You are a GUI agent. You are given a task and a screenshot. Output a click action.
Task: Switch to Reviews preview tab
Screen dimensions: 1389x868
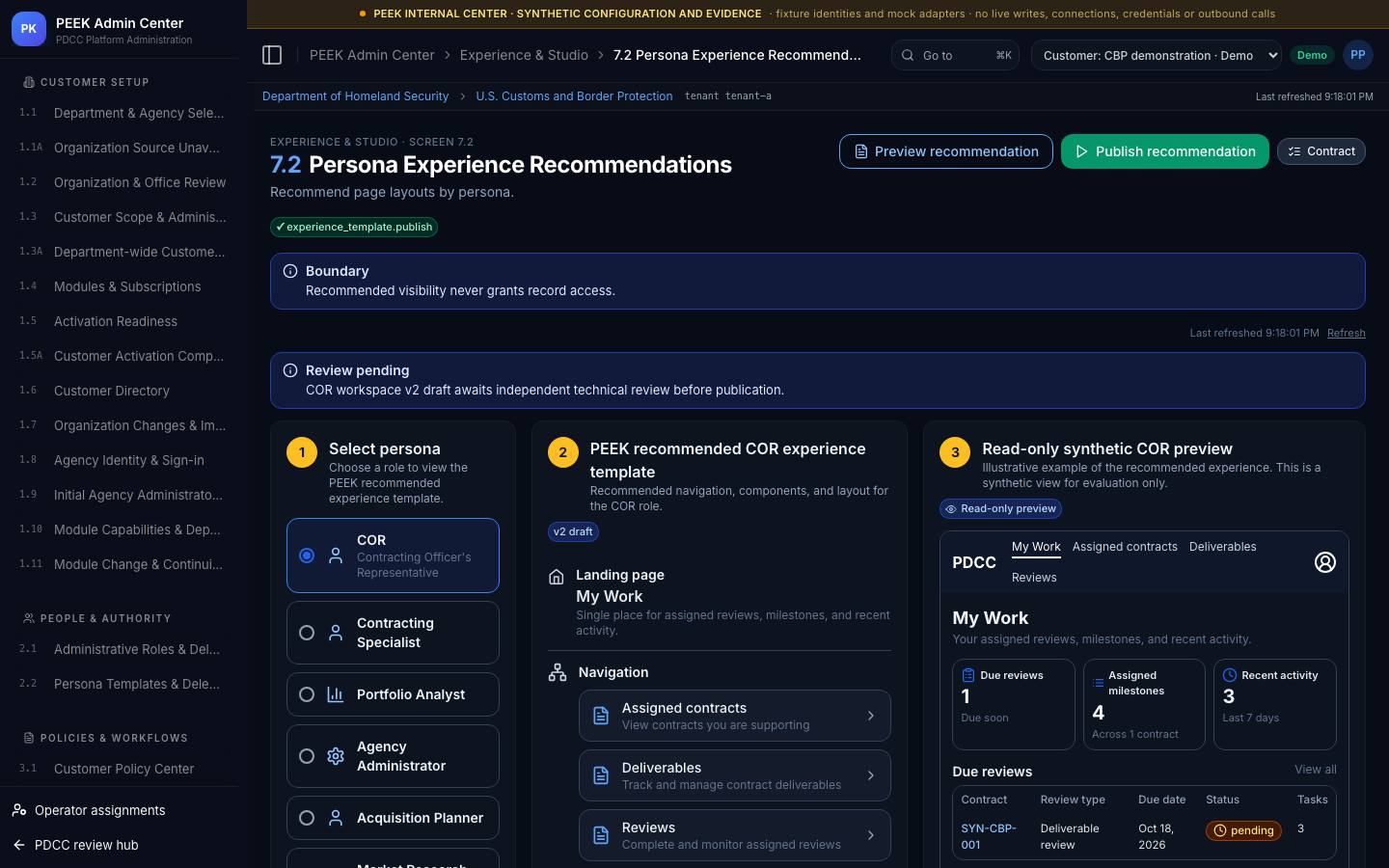pyautogui.click(x=1034, y=578)
